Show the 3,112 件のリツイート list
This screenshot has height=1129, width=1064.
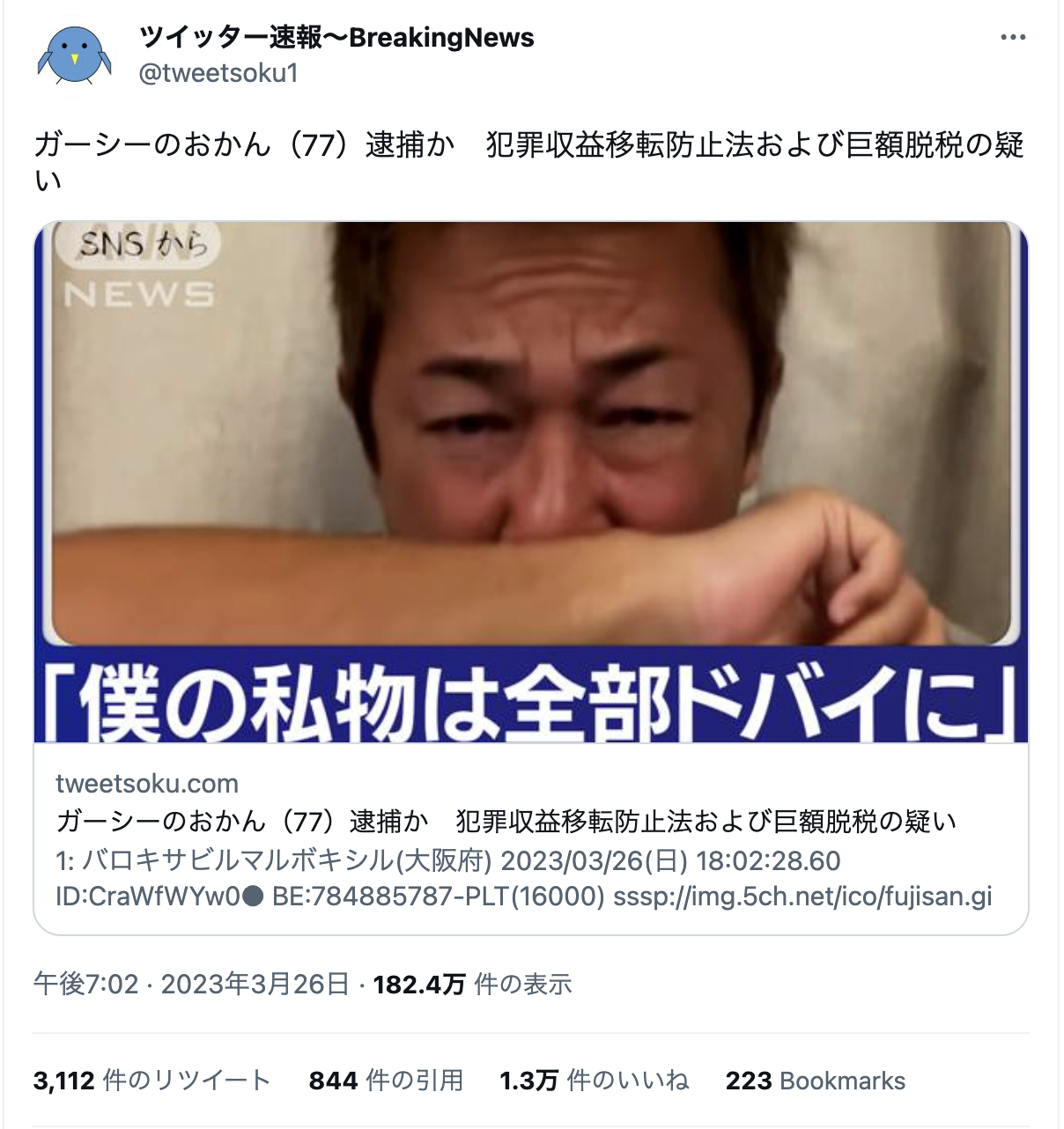coord(151,1081)
